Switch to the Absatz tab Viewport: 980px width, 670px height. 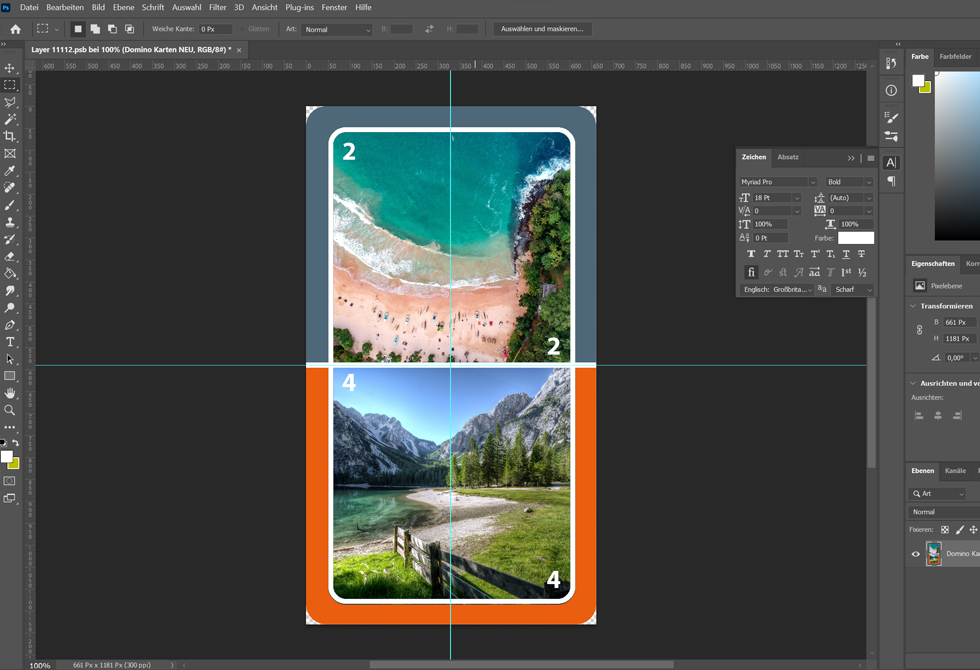(x=788, y=157)
